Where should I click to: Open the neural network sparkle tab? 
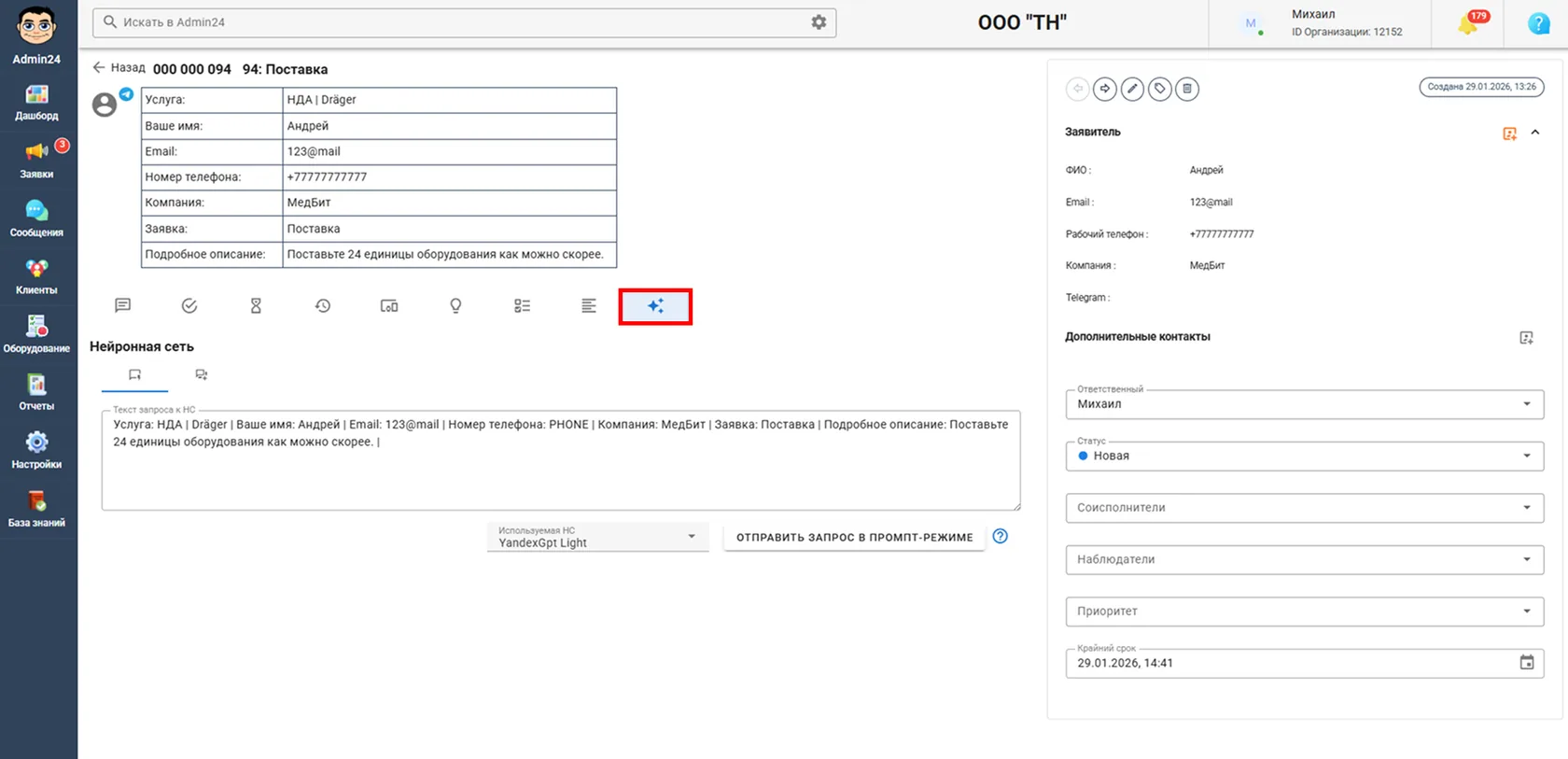[655, 306]
